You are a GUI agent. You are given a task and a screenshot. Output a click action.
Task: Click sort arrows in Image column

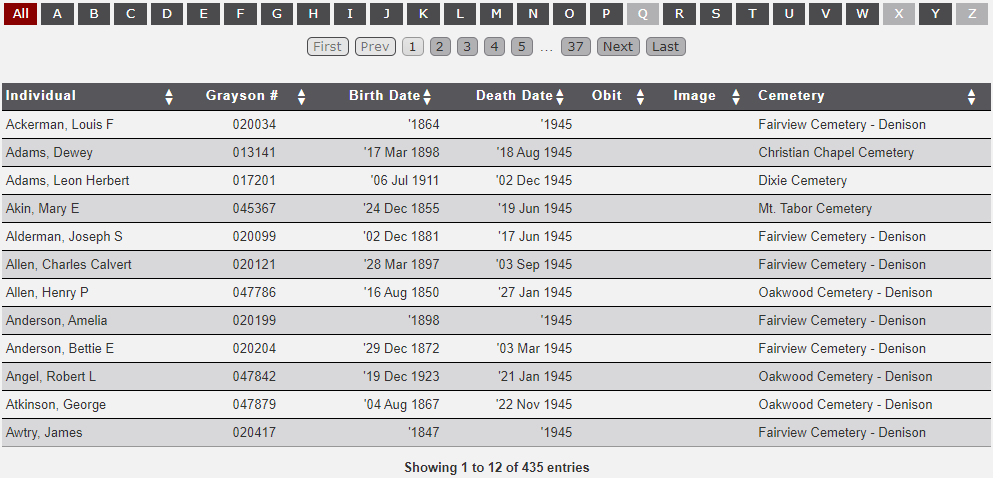pyautogui.click(x=736, y=97)
